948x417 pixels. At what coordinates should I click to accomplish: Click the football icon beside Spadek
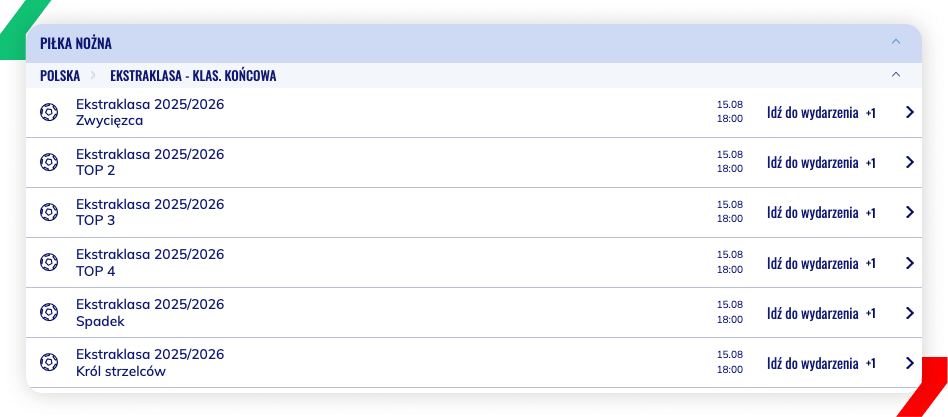(x=49, y=313)
